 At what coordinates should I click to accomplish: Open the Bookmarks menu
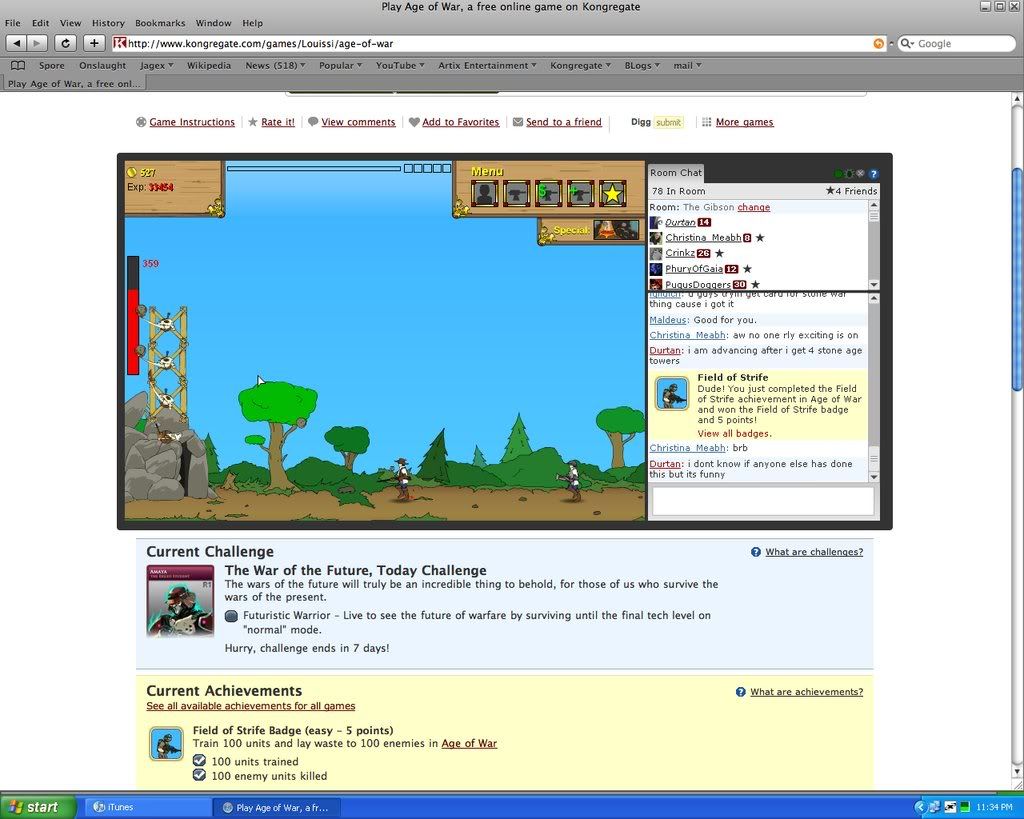[160, 23]
